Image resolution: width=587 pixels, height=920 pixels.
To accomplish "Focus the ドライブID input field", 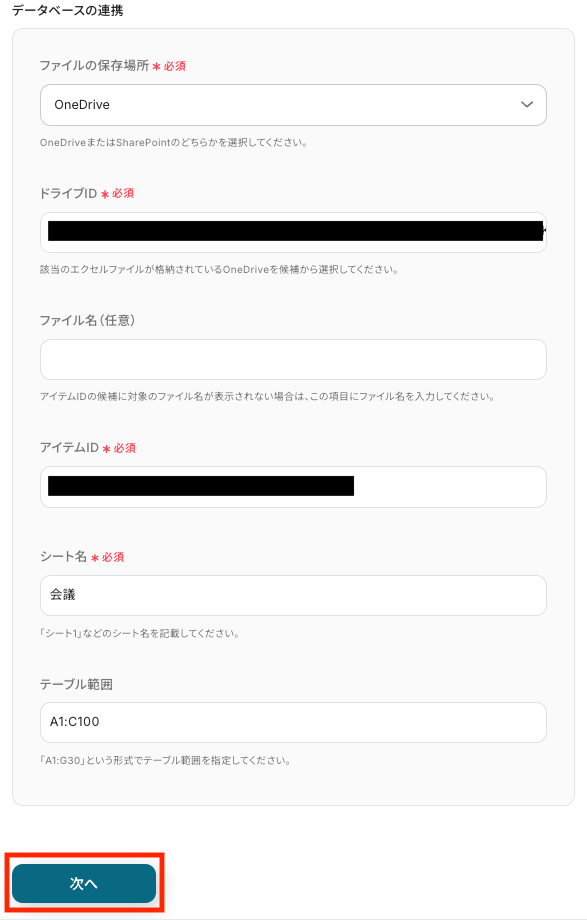I will click(x=293, y=232).
